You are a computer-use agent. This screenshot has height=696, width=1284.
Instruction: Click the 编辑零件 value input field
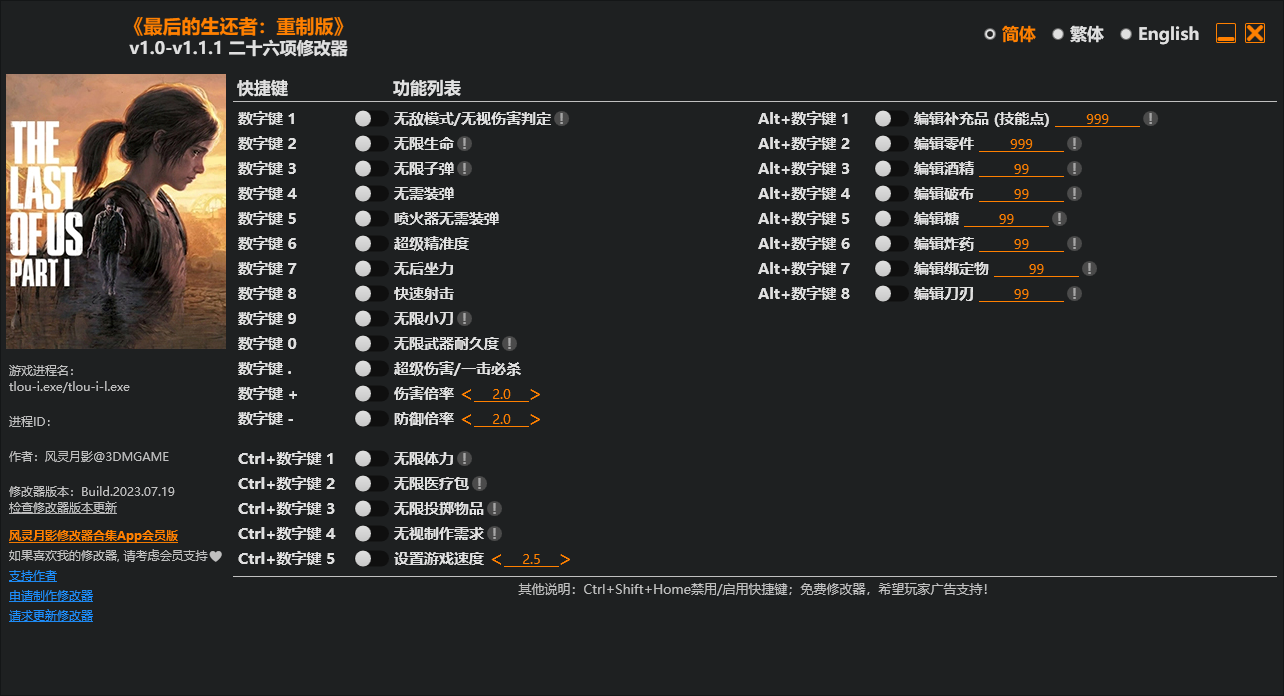tap(1019, 143)
